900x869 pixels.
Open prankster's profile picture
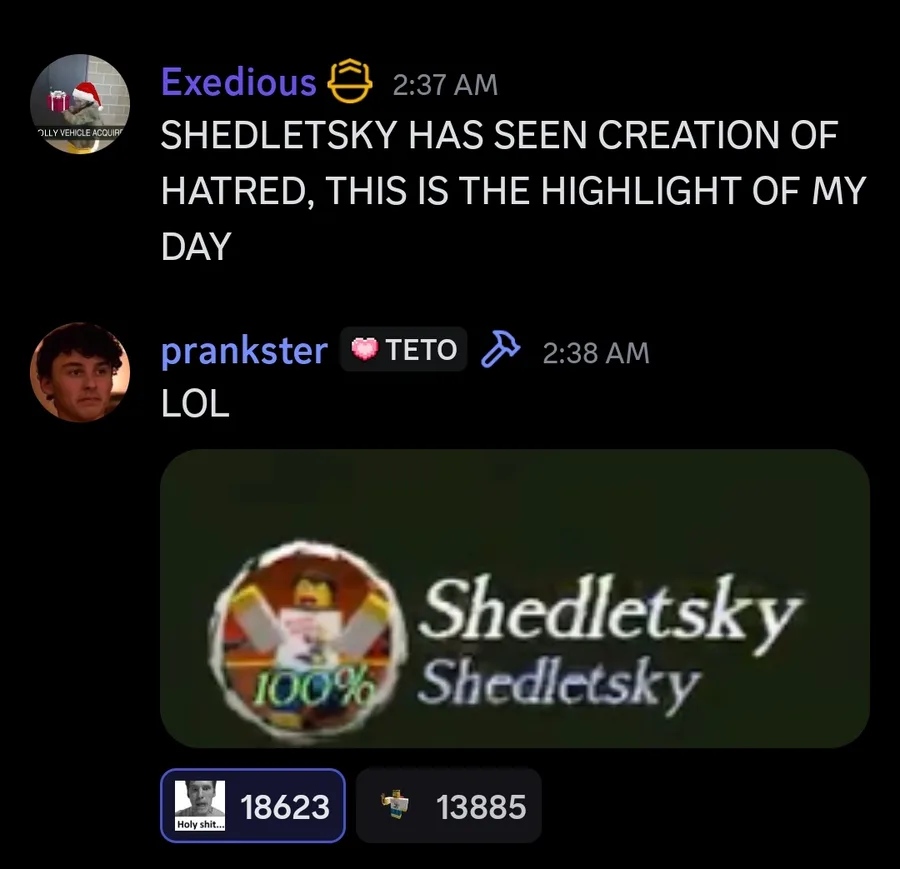point(80,373)
